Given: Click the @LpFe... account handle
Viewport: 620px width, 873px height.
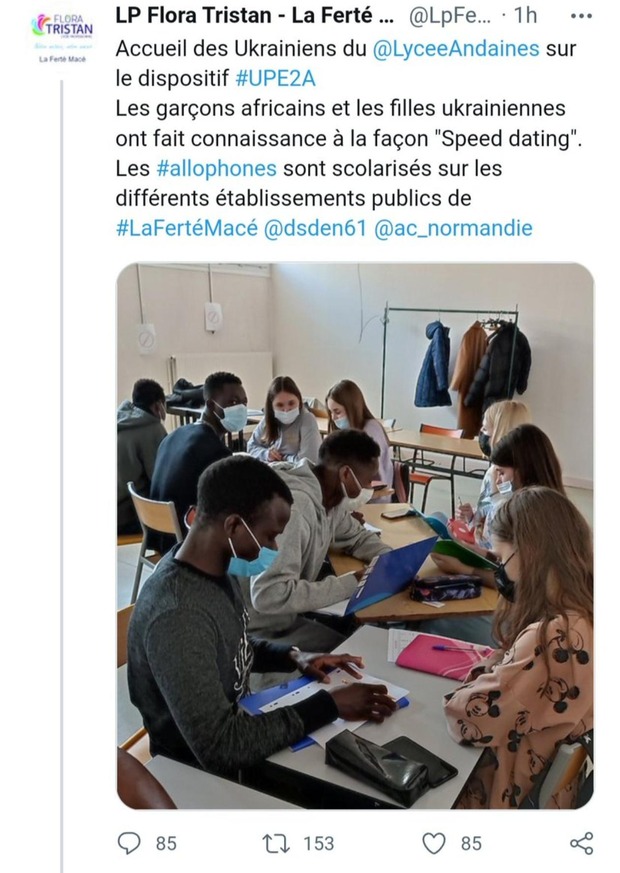Looking at the screenshot, I should 449,17.
